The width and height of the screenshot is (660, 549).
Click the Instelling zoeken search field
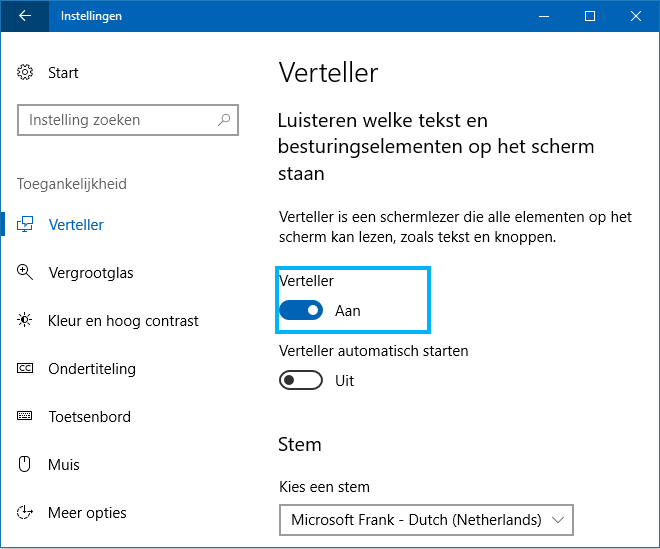click(x=128, y=120)
